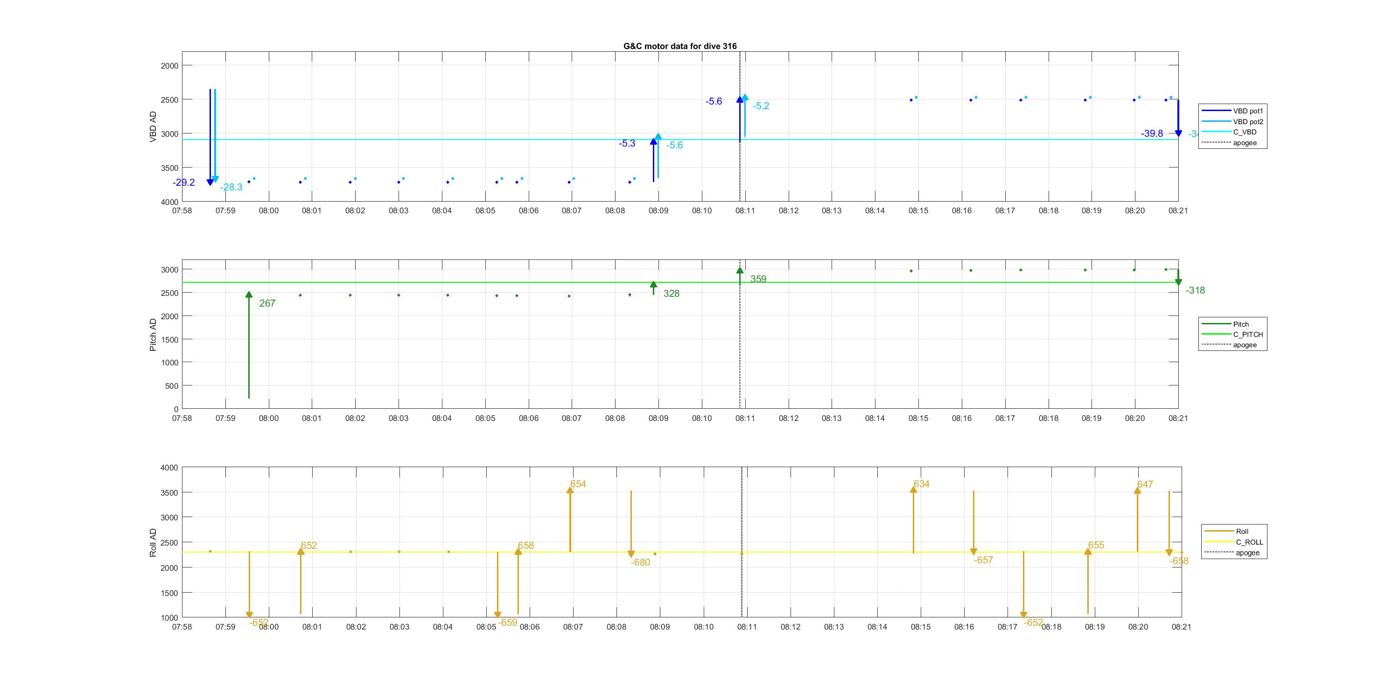Click the "359" pitch value label

pyautogui.click(x=758, y=279)
